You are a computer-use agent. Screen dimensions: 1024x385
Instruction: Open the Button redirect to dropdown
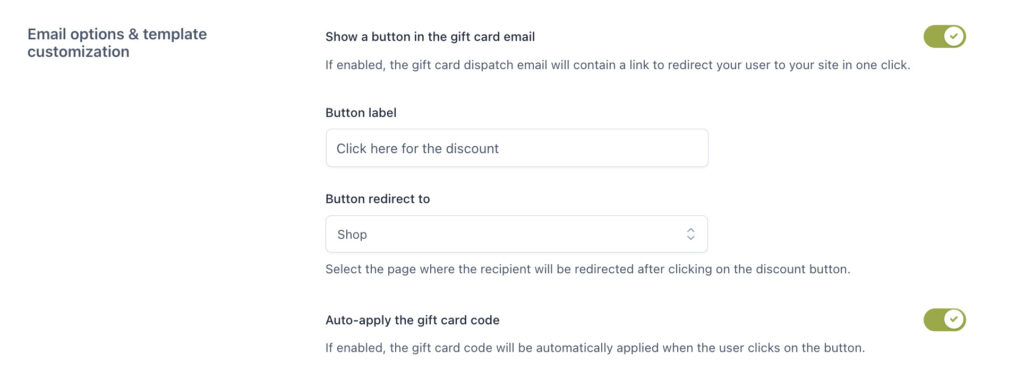pos(517,234)
